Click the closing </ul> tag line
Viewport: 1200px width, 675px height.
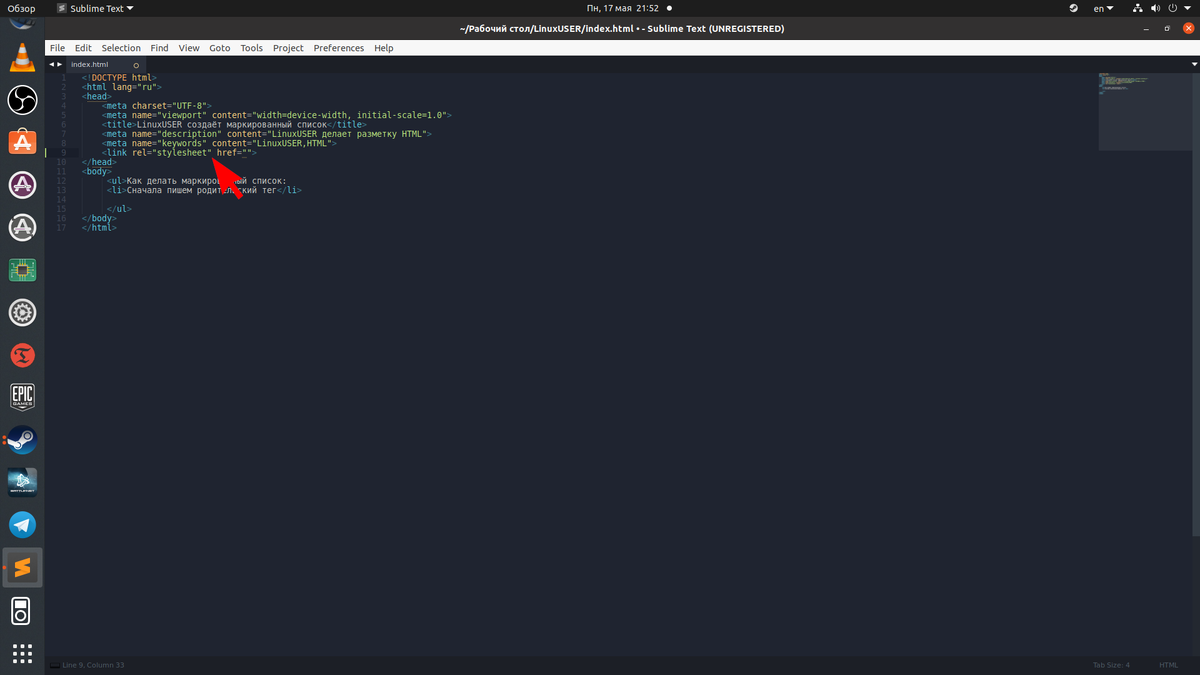[x=119, y=208]
